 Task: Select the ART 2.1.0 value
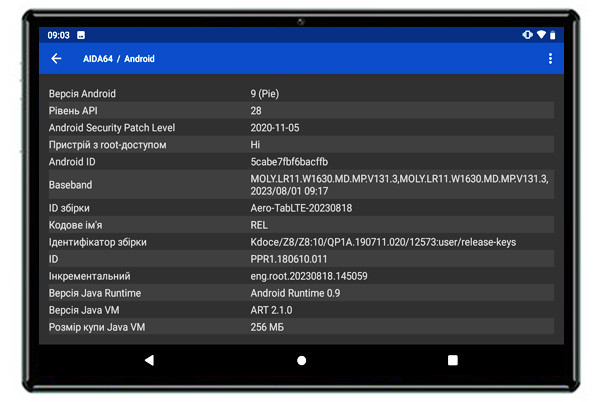[x=271, y=310]
